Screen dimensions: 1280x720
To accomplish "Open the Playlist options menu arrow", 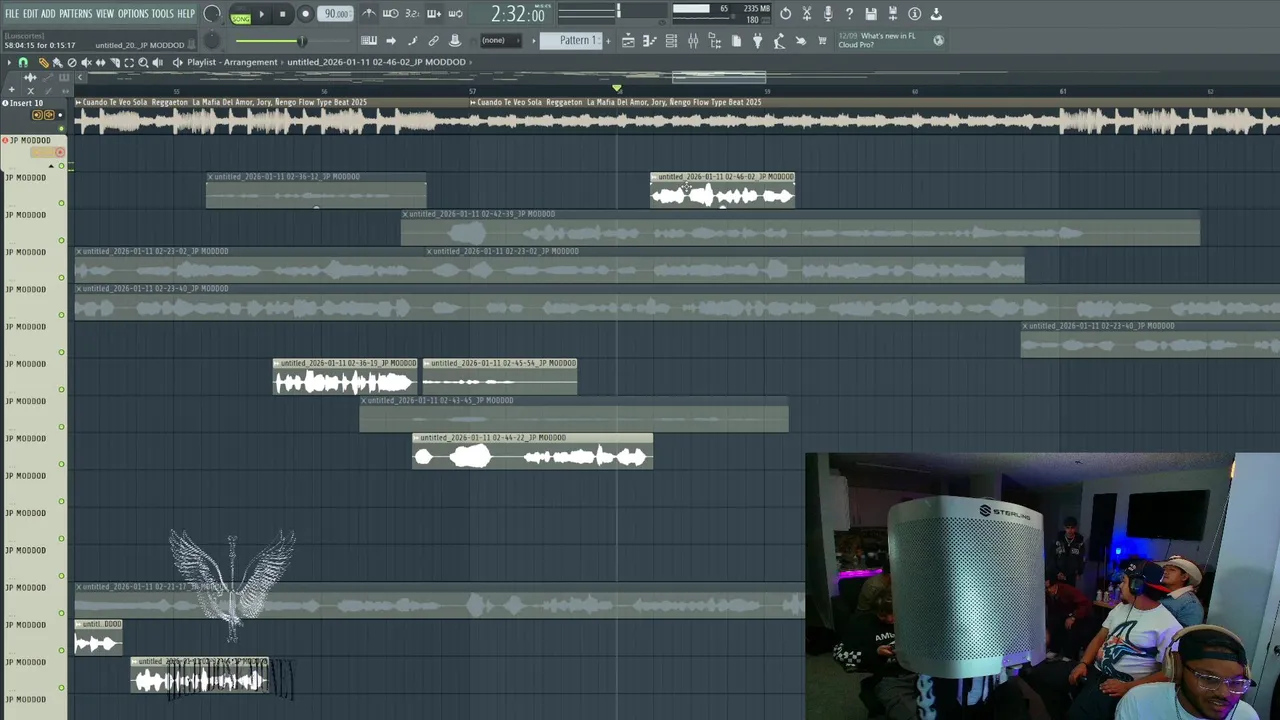I will (x=9, y=62).
